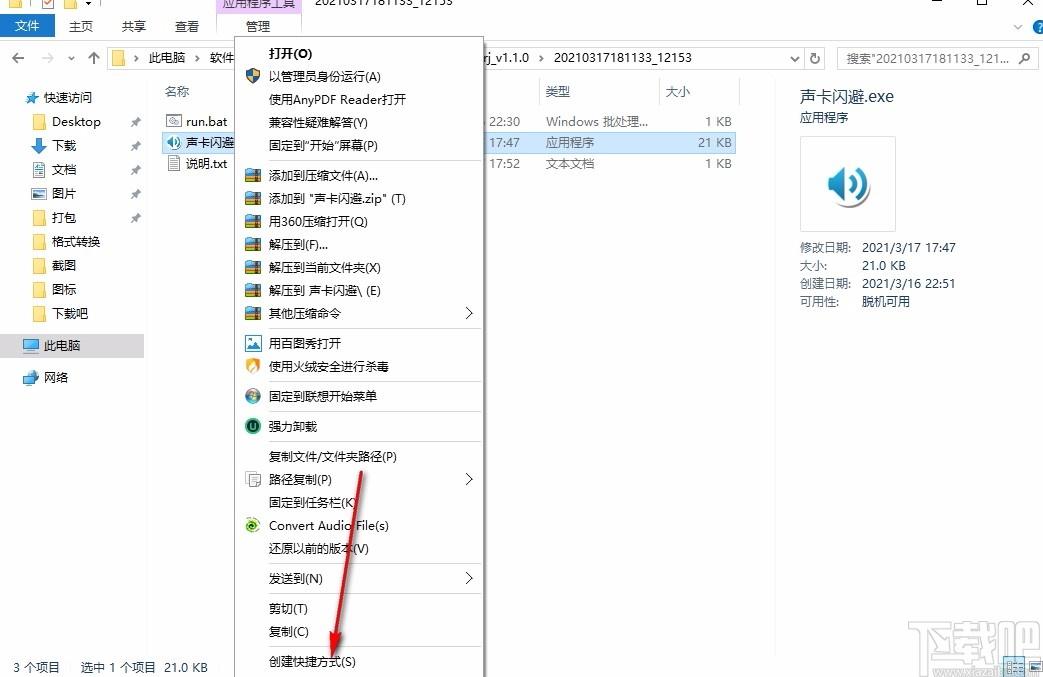Open the large speaker preview thumbnail
Screen dimensions: 1043x677
pos(847,184)
